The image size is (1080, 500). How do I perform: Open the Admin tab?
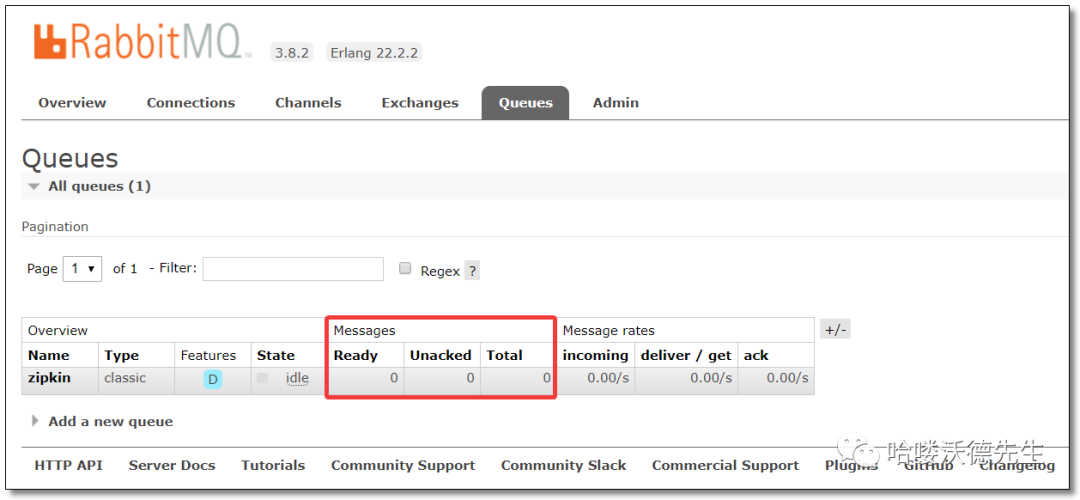(x=616, y=103)
